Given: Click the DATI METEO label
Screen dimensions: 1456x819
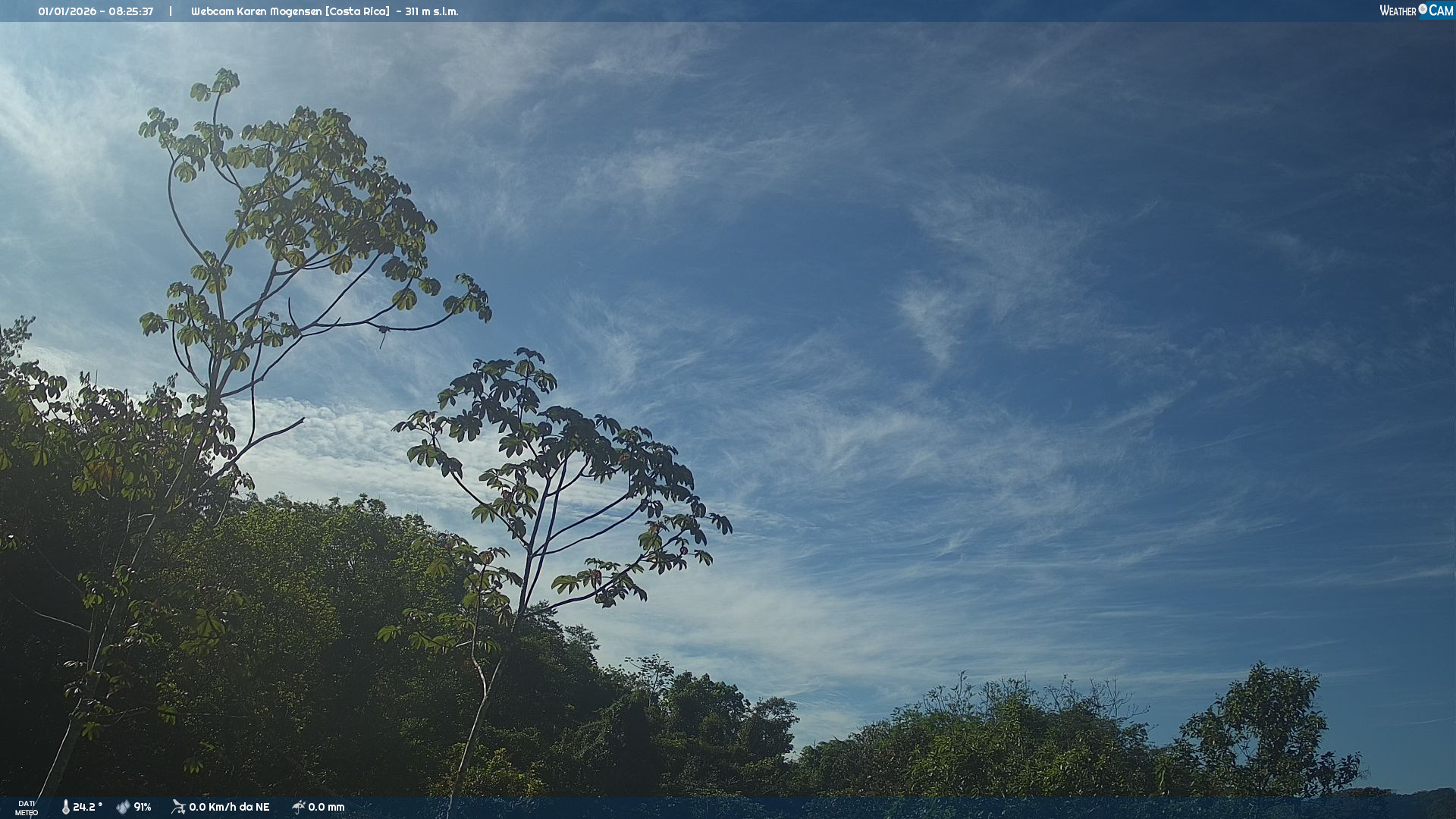Looking at the screenshot, I should tap(27, 808).
